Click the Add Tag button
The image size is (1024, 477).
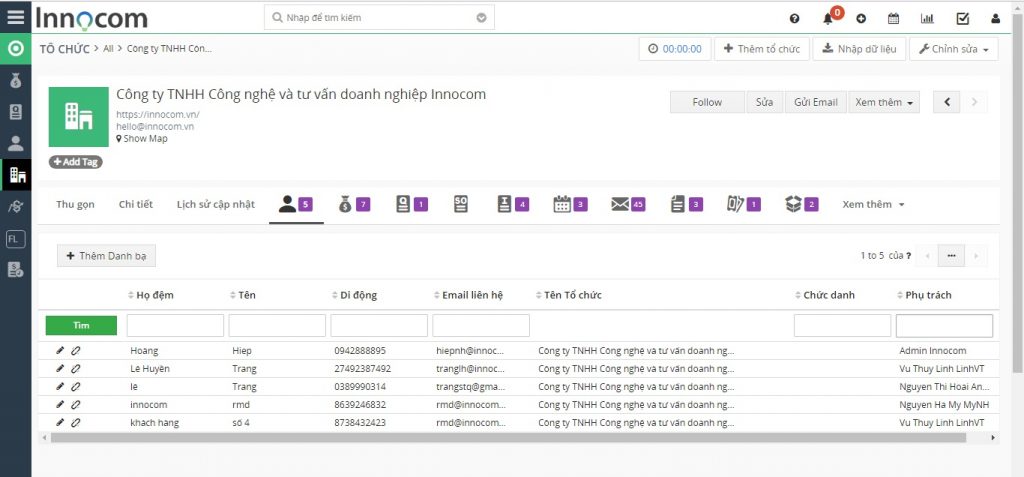coord(76,162)
